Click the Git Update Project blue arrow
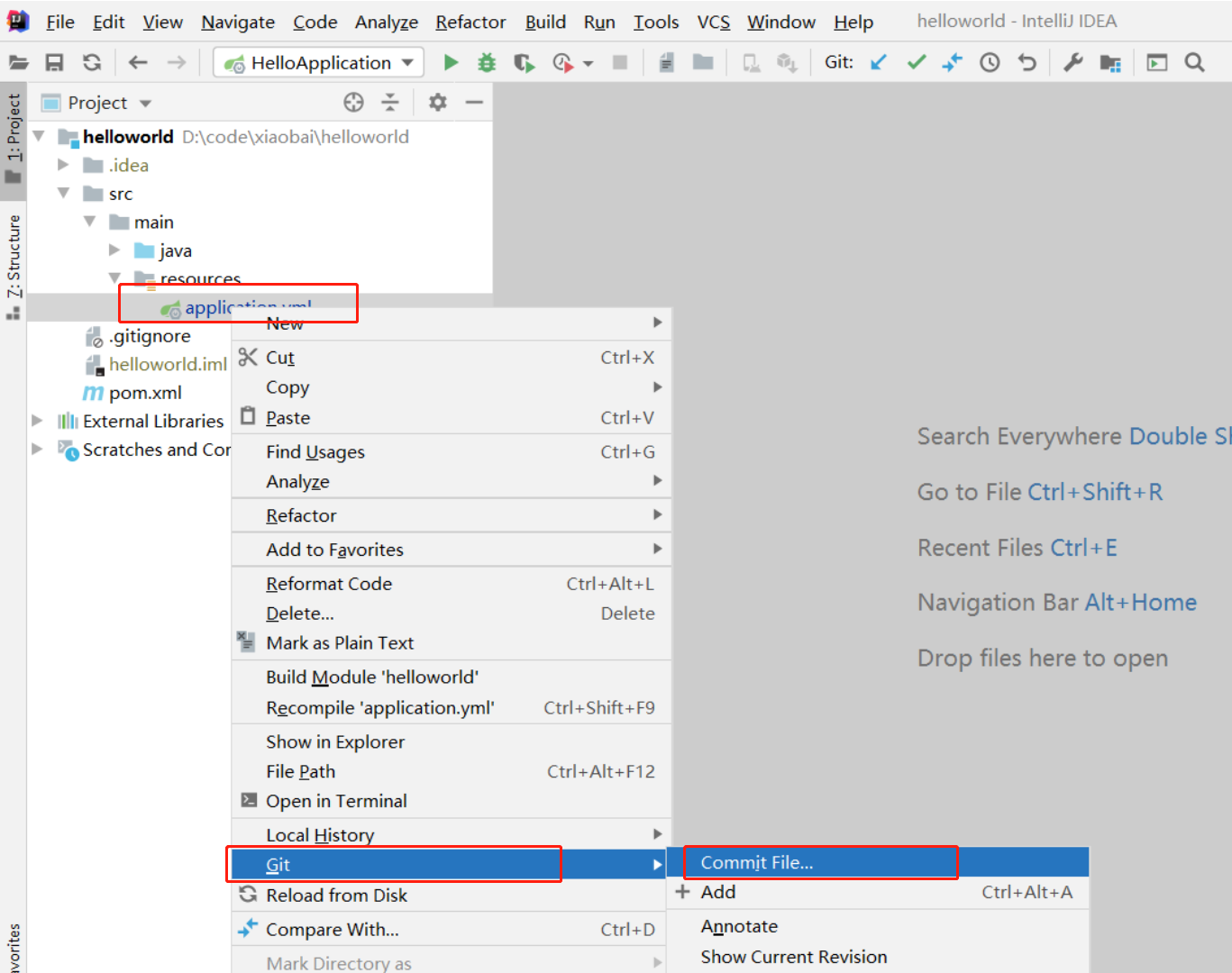Image resolution: width=1232 pixels, height=973 pixels. tap(879, 62)
